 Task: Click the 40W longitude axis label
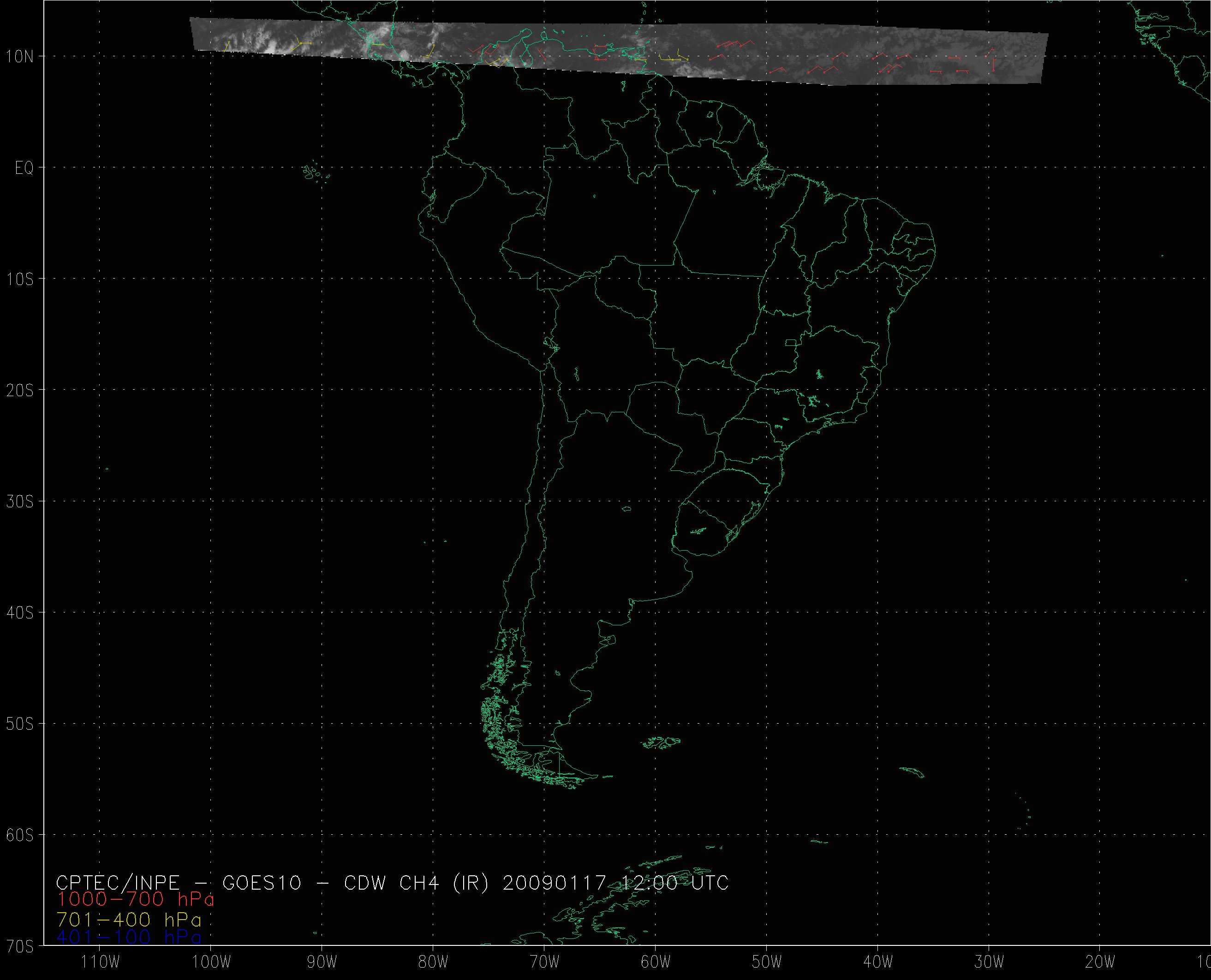878,962
